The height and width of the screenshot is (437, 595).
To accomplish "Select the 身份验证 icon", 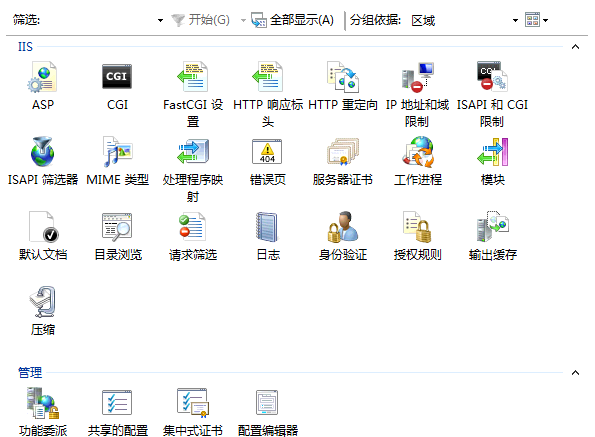I will click(343, 227).
